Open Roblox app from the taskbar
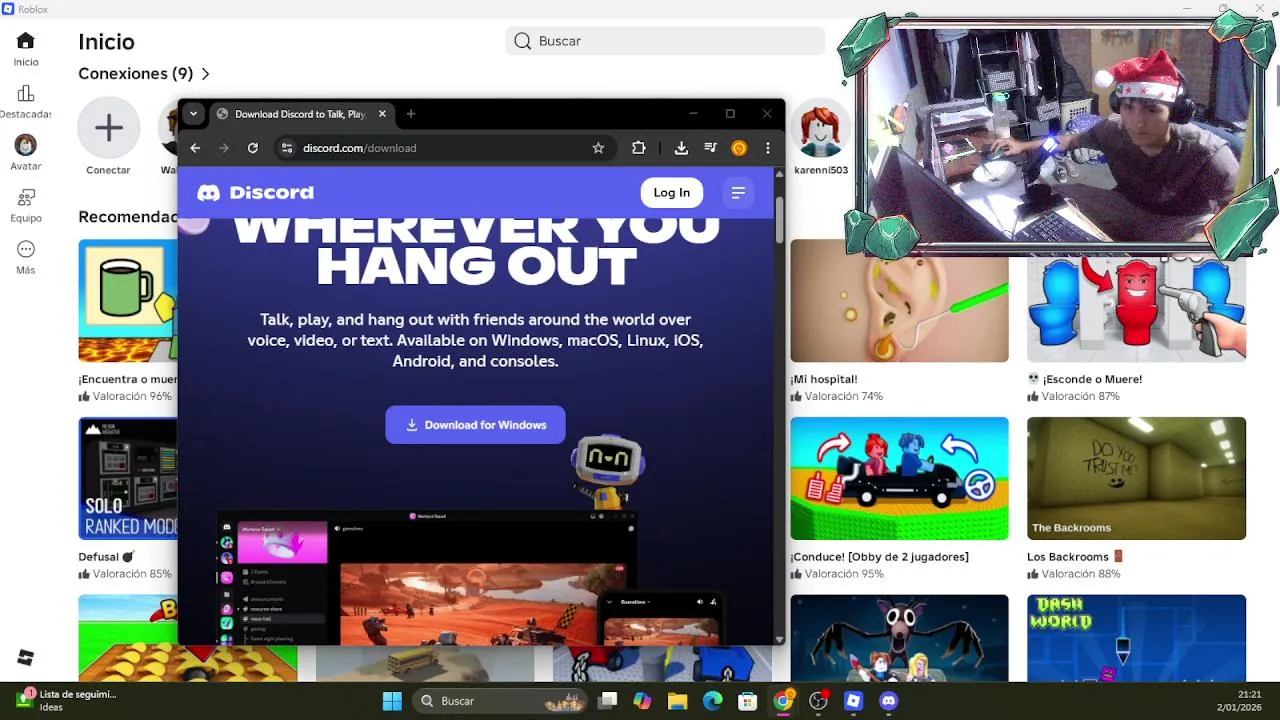The height and width of the screenshot is (720, 1280). pyautogui.click(x=853, y=701)
